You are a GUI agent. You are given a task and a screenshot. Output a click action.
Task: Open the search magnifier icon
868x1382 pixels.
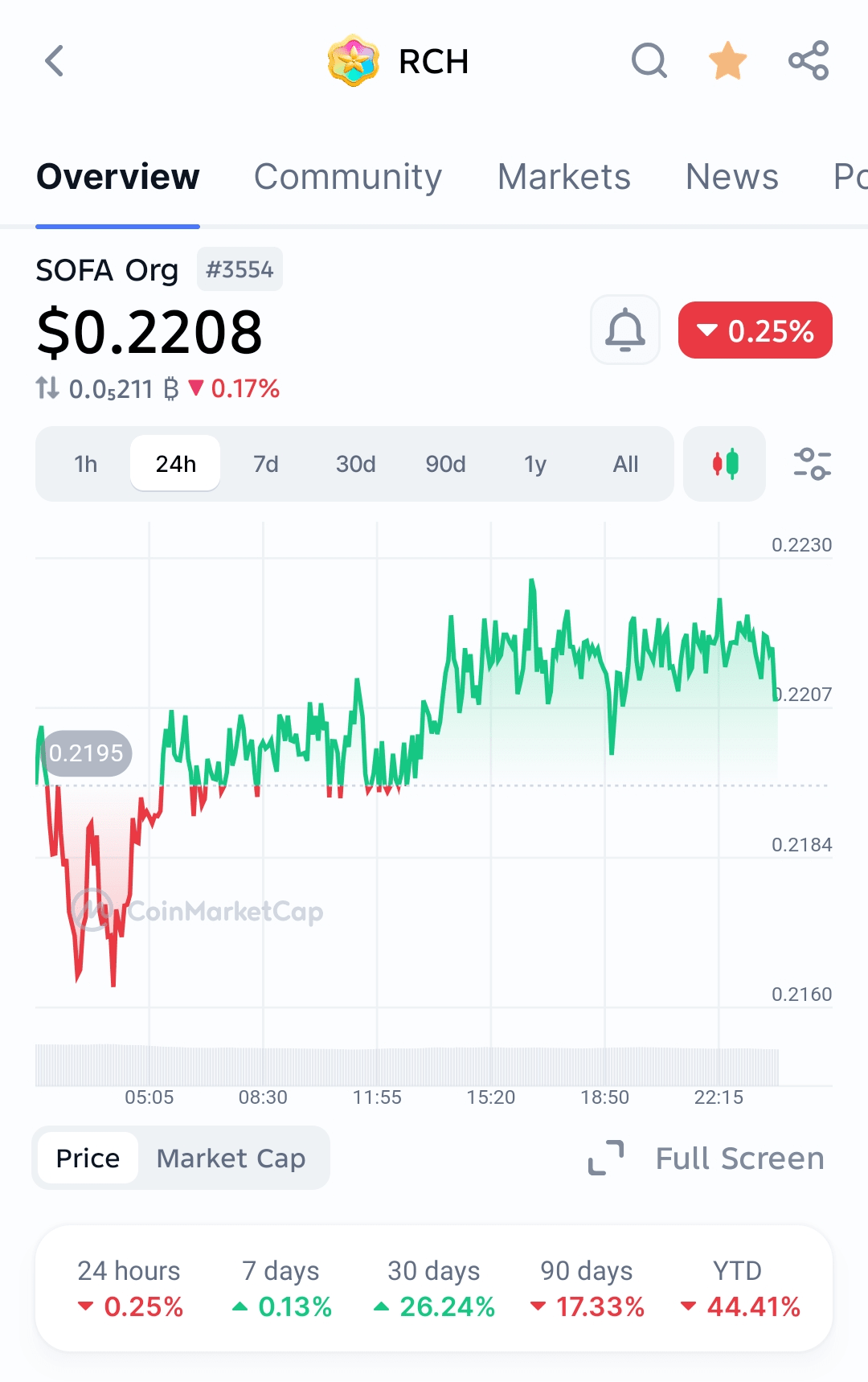point(649,60)
